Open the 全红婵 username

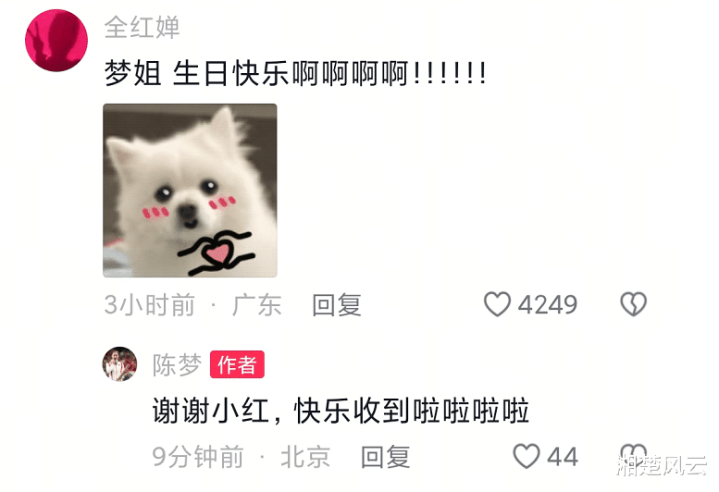coord(142,27)
